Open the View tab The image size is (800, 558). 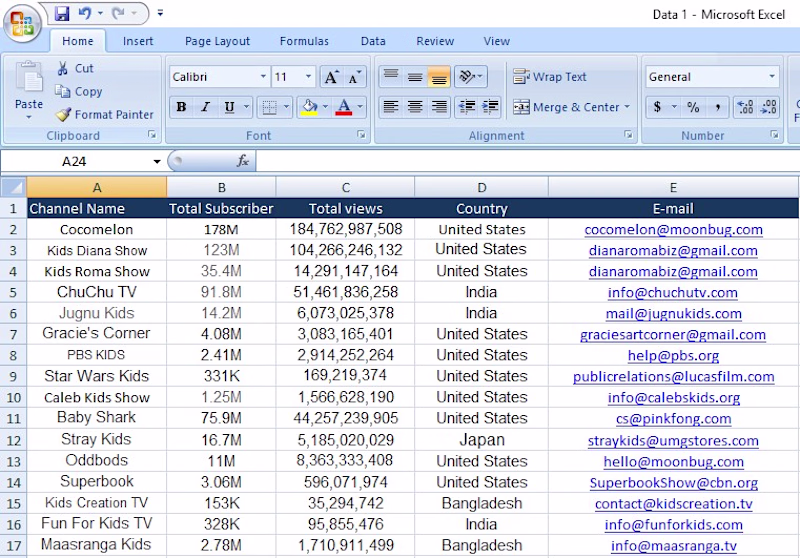(x=496, y=41)
